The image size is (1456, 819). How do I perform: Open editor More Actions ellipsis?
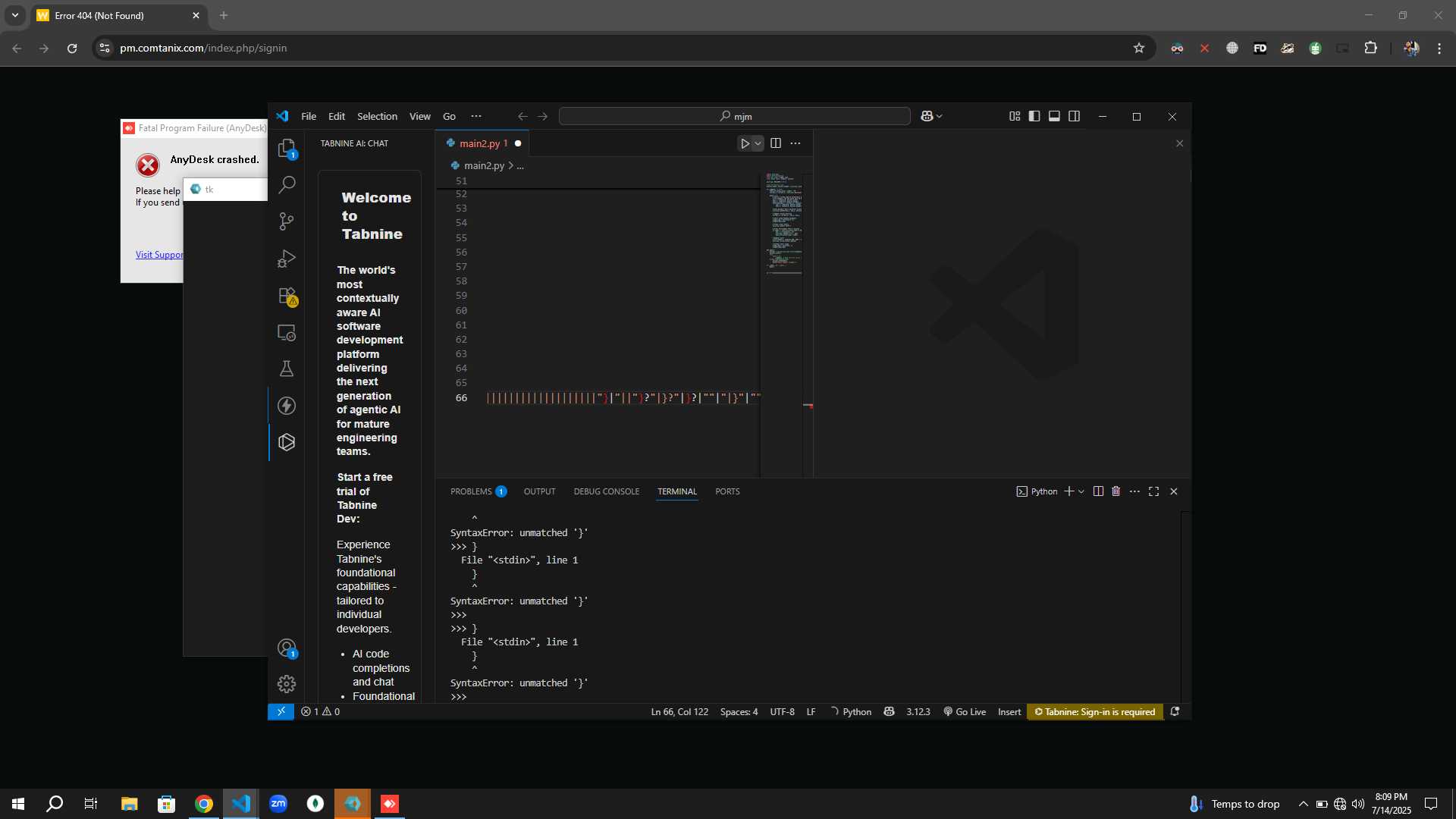pos(795,143)
